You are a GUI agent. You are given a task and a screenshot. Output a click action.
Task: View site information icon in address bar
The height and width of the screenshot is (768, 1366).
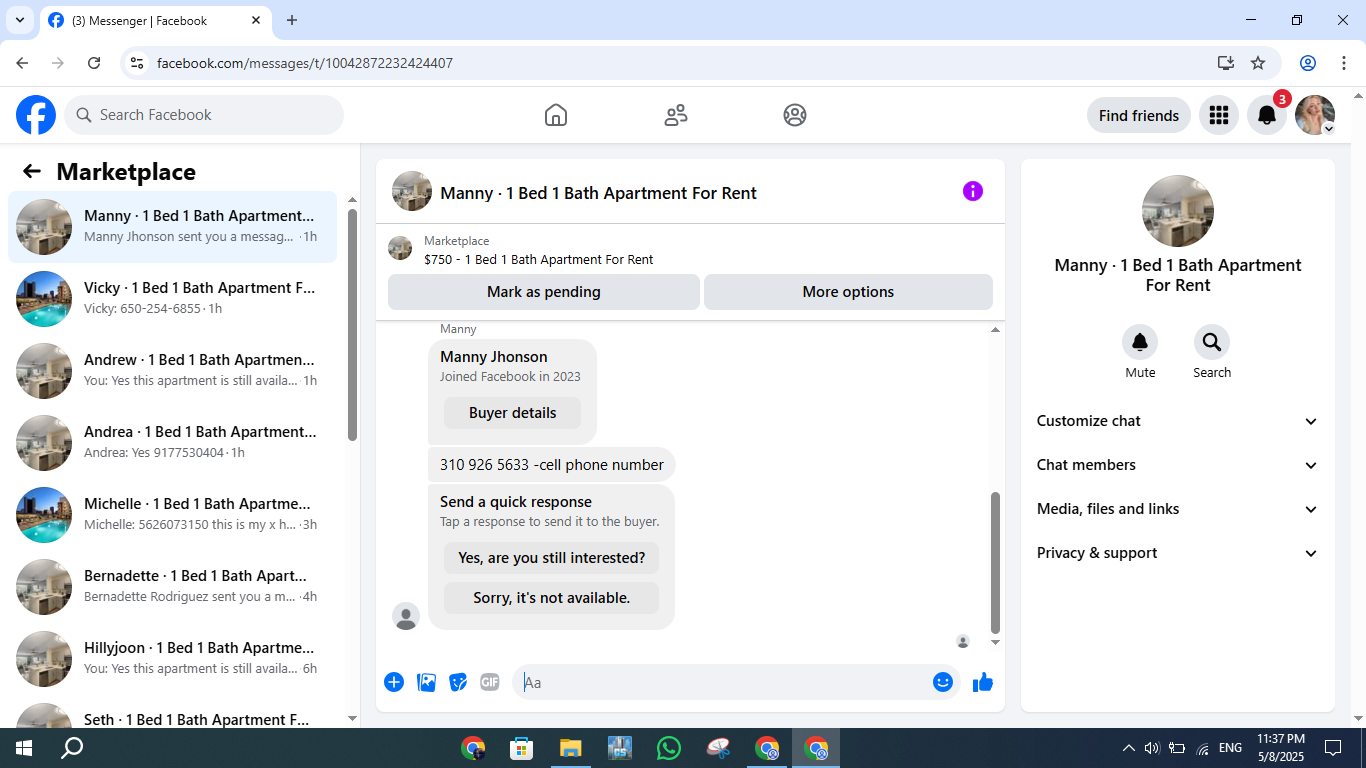(x=138, y=63)
